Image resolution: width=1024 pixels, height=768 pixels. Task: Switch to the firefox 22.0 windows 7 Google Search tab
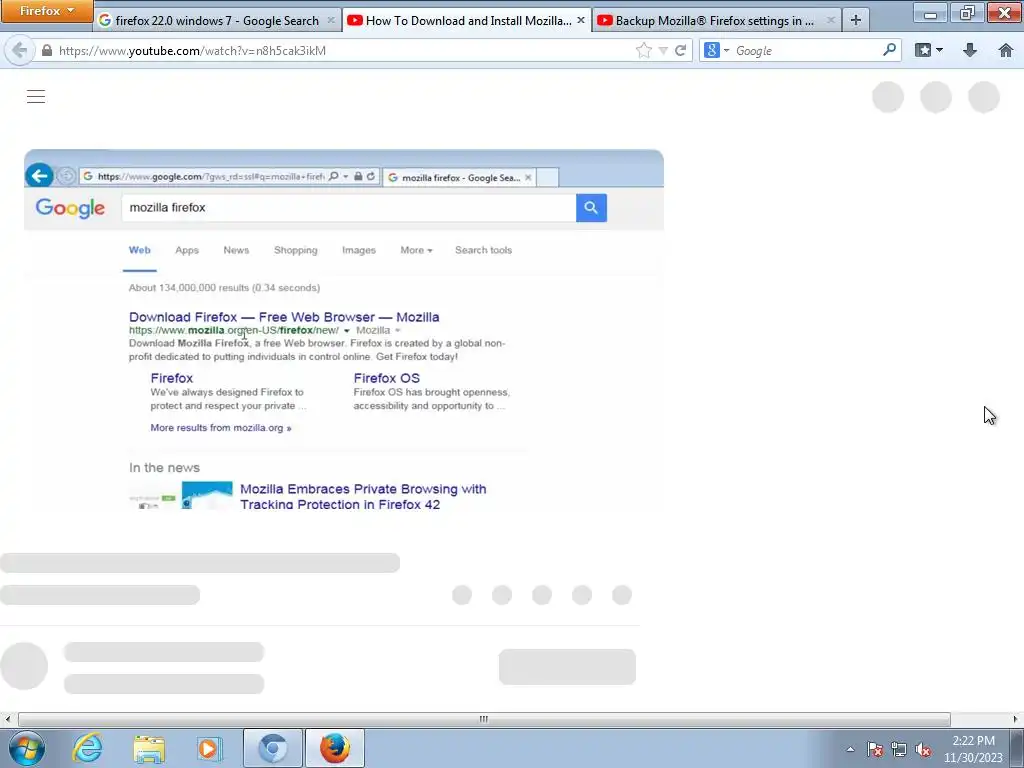click(217, 21)
